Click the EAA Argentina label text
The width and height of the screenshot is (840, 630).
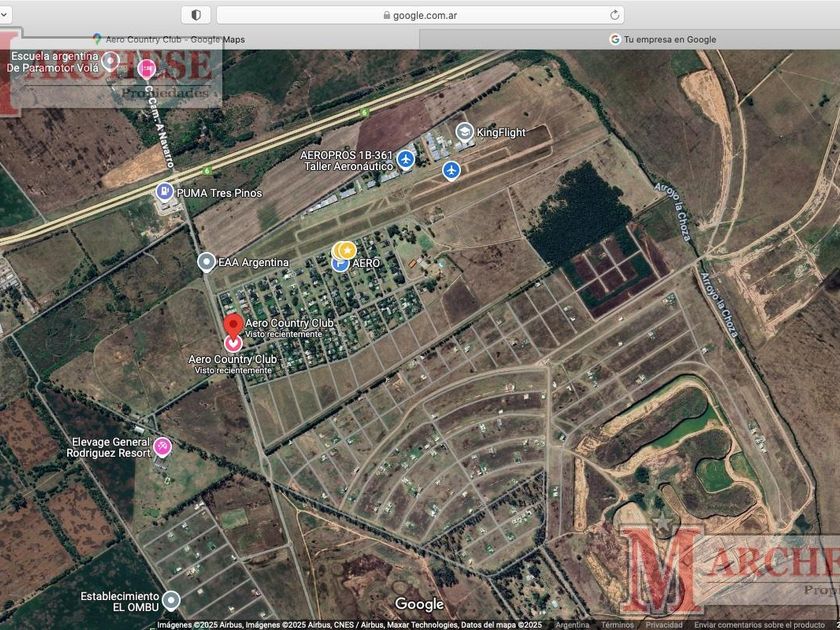coord(253,262)
